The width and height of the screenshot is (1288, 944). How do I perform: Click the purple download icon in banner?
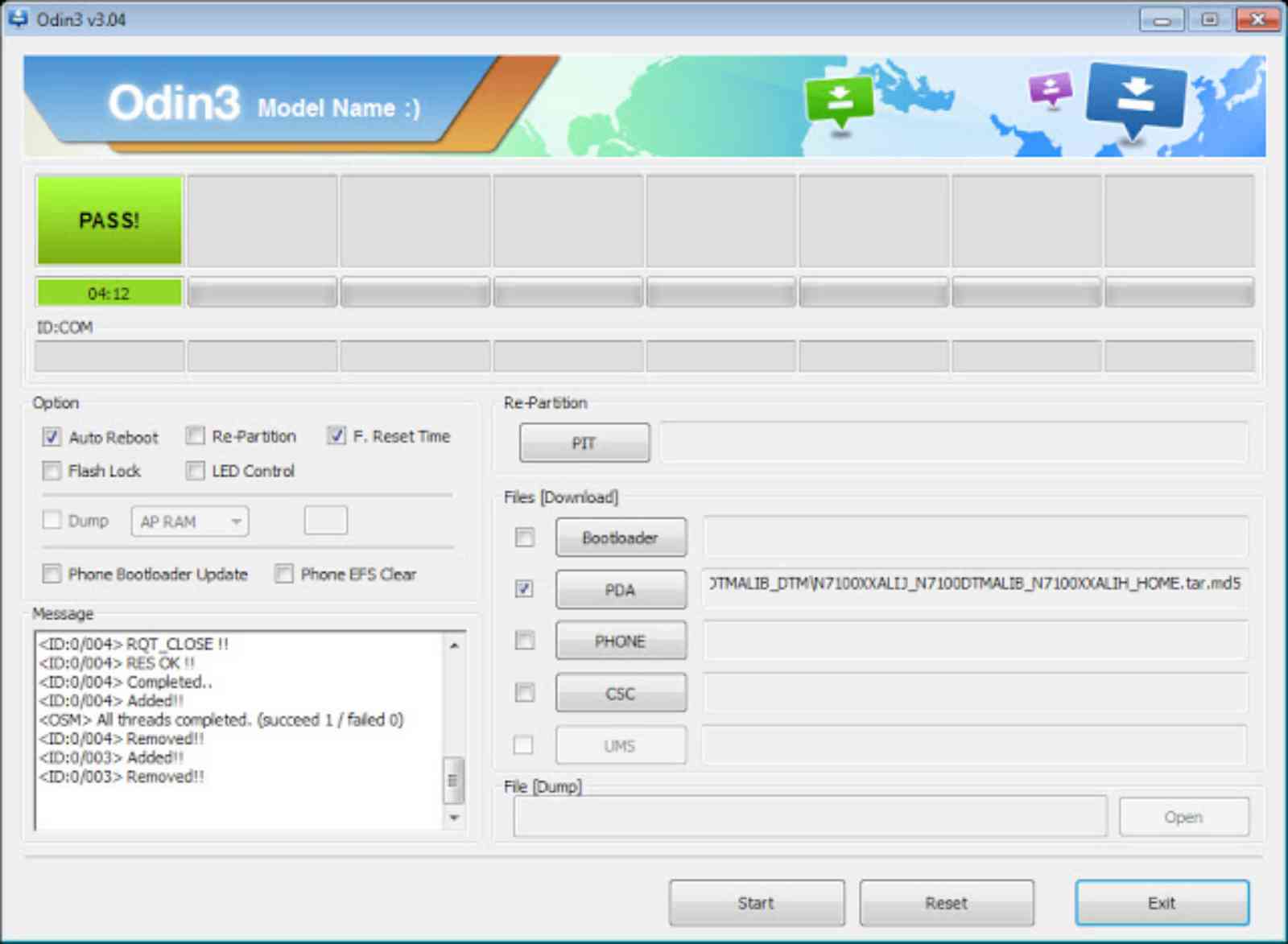1051,90
